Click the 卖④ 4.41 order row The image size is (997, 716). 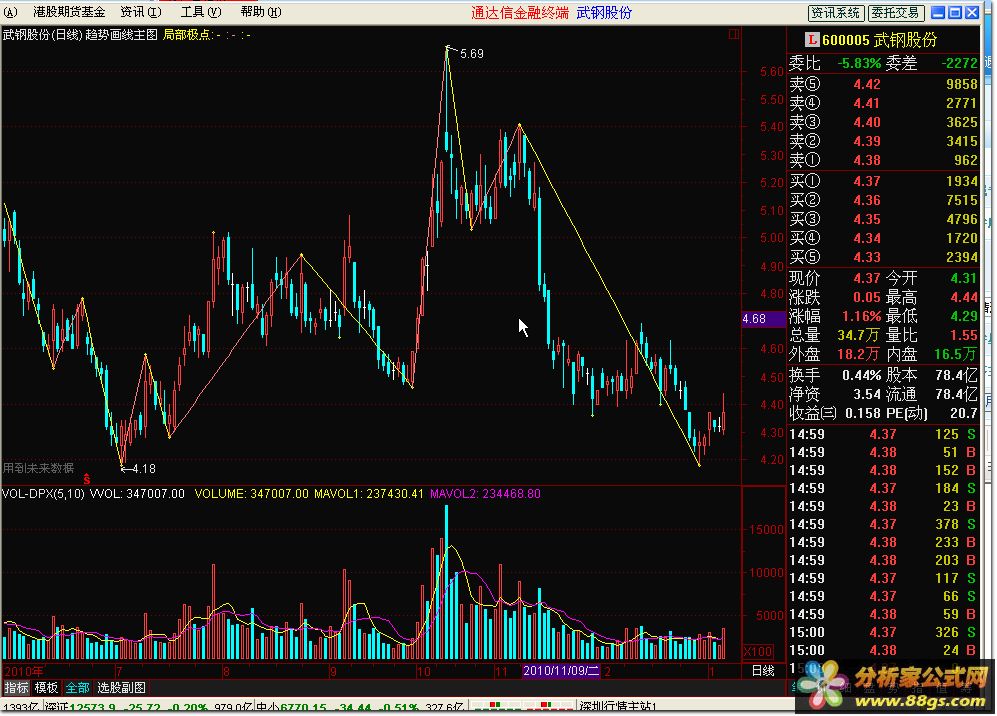pos(883,103)
